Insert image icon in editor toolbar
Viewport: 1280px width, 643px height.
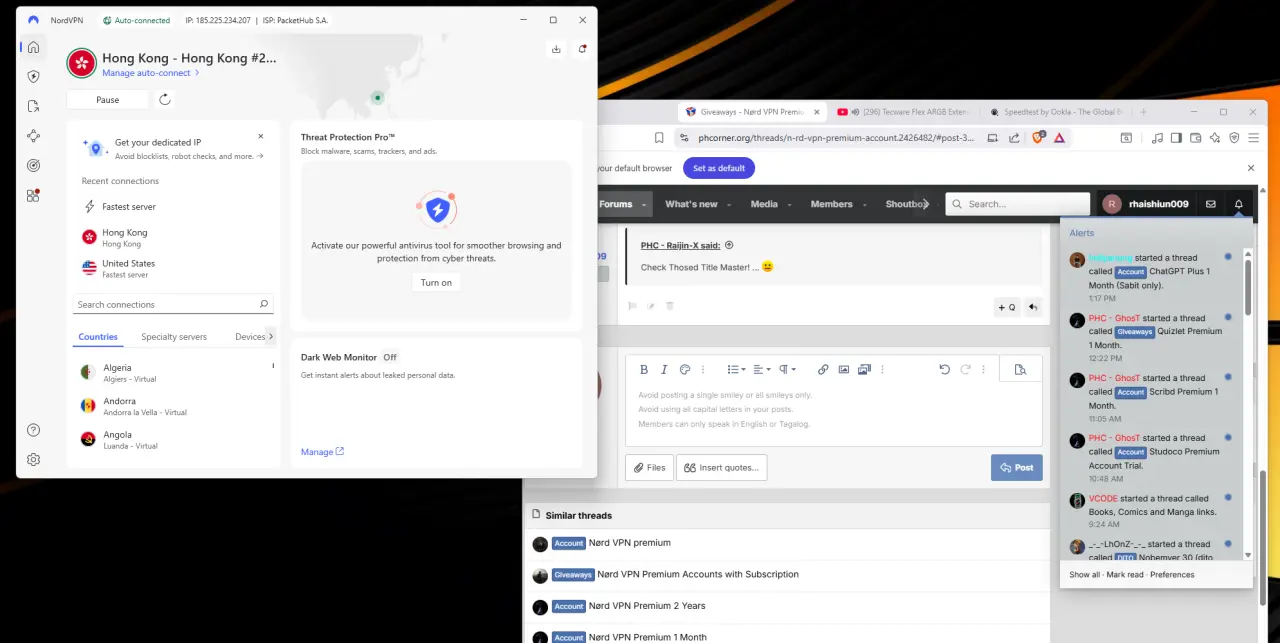pos(844,369)
